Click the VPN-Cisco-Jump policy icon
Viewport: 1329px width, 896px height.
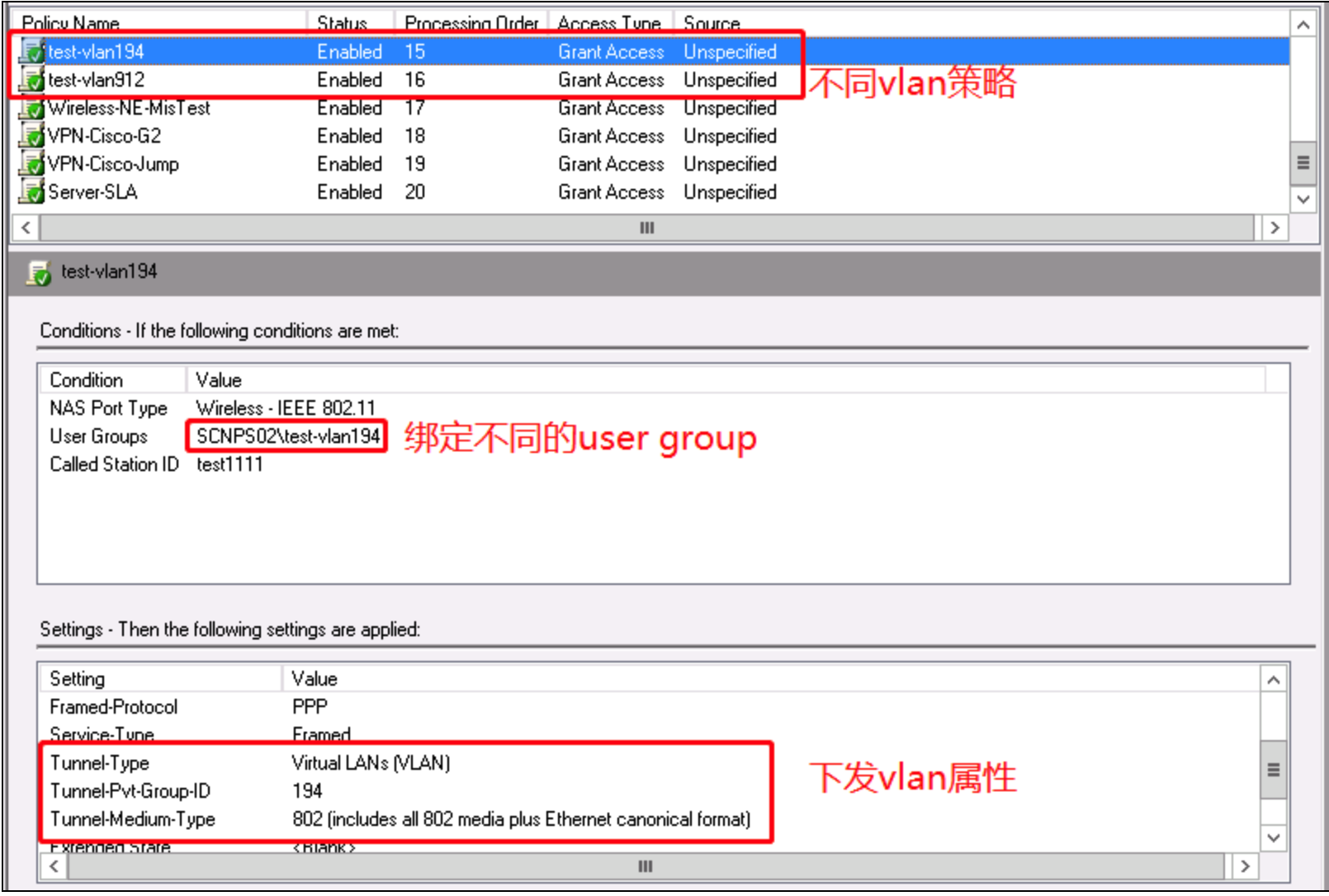coord(32,164)
